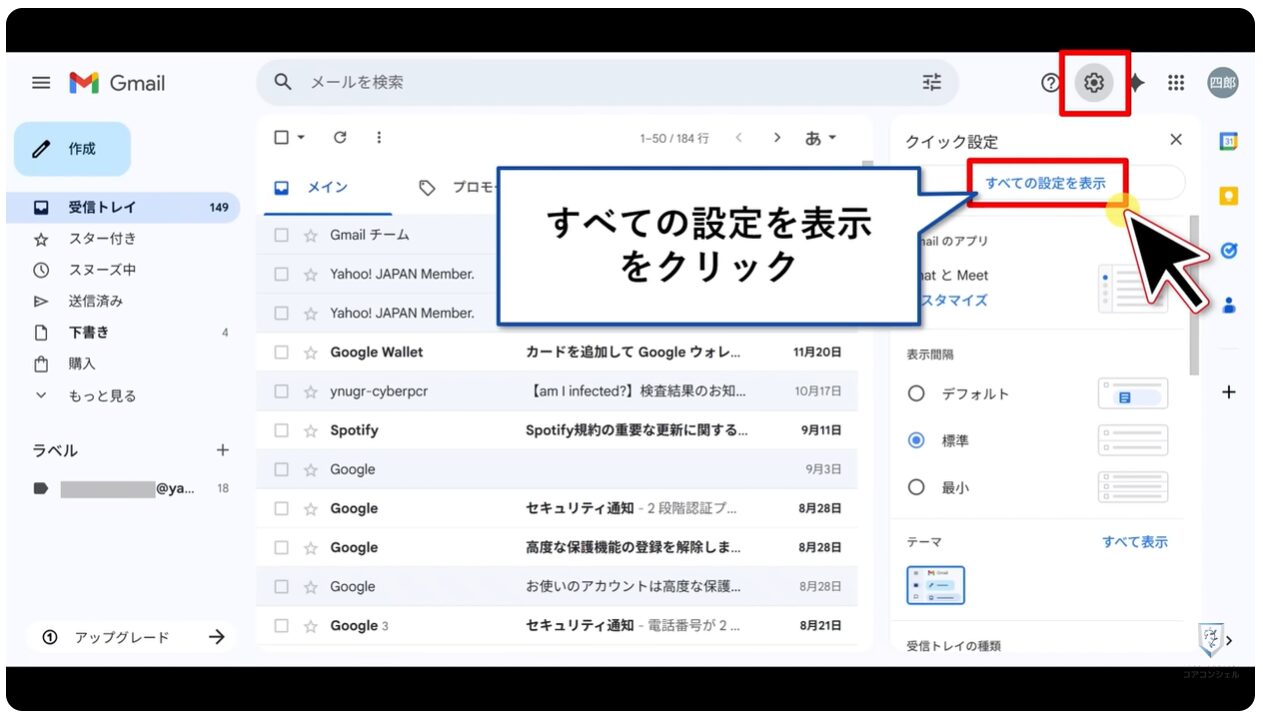Open the settings gear icon
The width and height of the screenshot is (1263, 719).
pos(1094,83)
